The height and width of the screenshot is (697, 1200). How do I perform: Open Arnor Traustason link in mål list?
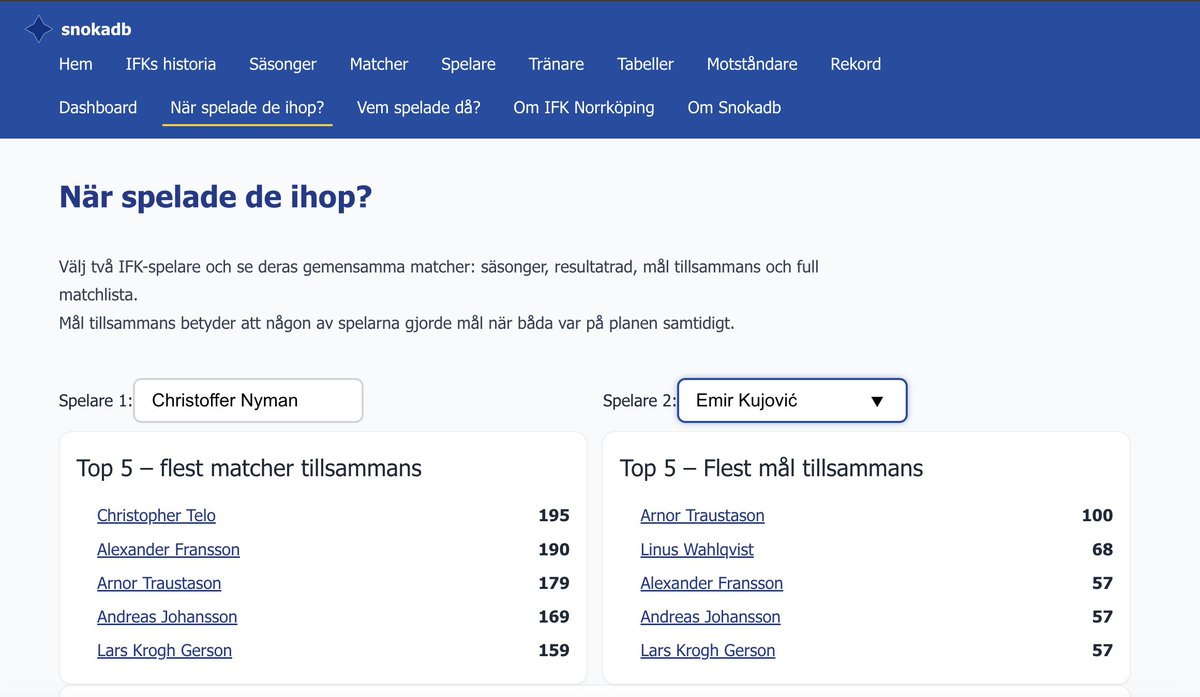[702, 516]
